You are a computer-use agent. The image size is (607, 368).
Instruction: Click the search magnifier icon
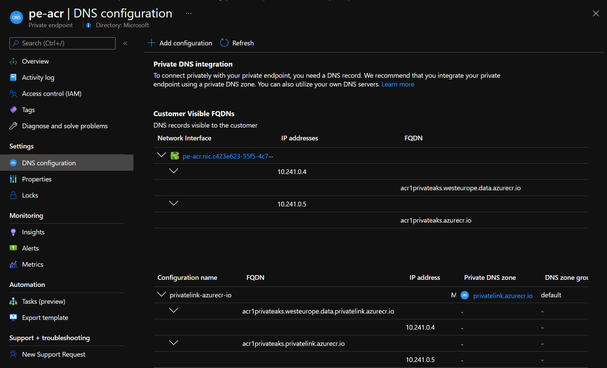click(15, 43)
